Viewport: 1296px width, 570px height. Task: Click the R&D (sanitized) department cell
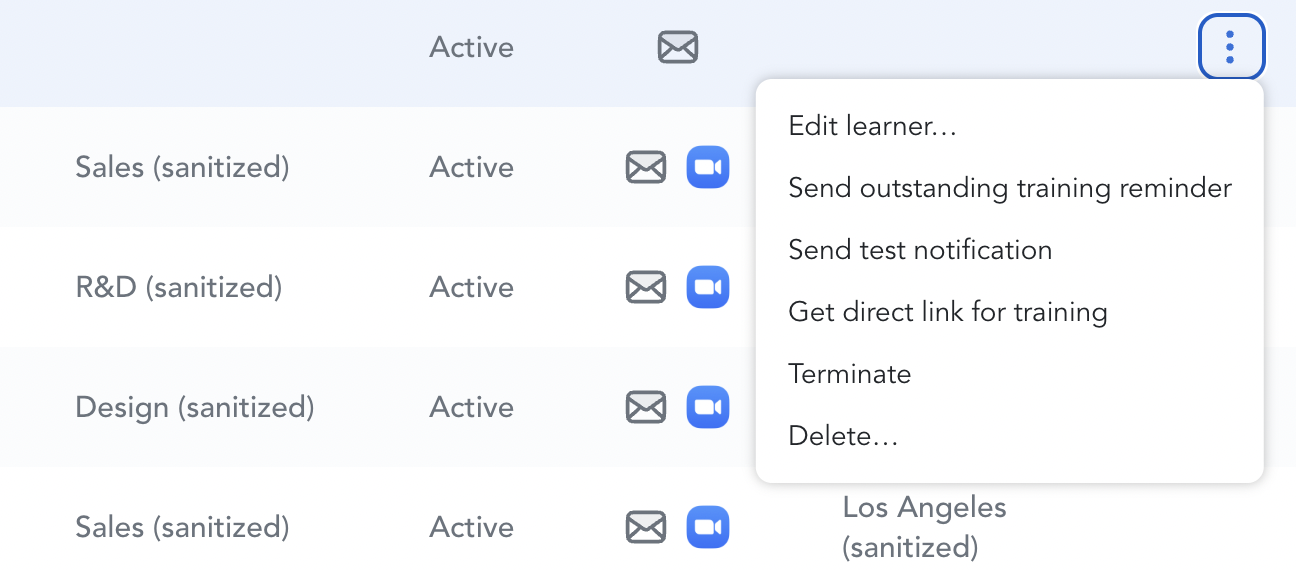179,288
